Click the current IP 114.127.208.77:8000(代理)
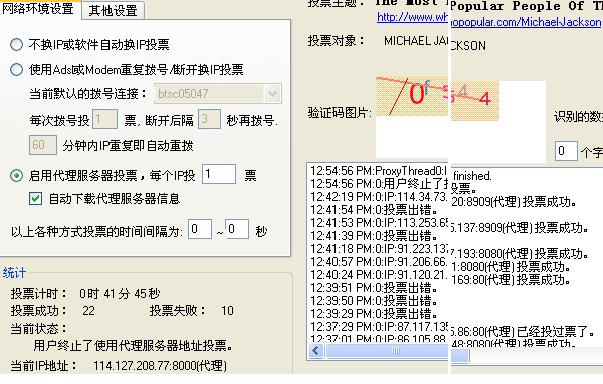This screenshot has width=603, height=384. click(x=160, y=366)
